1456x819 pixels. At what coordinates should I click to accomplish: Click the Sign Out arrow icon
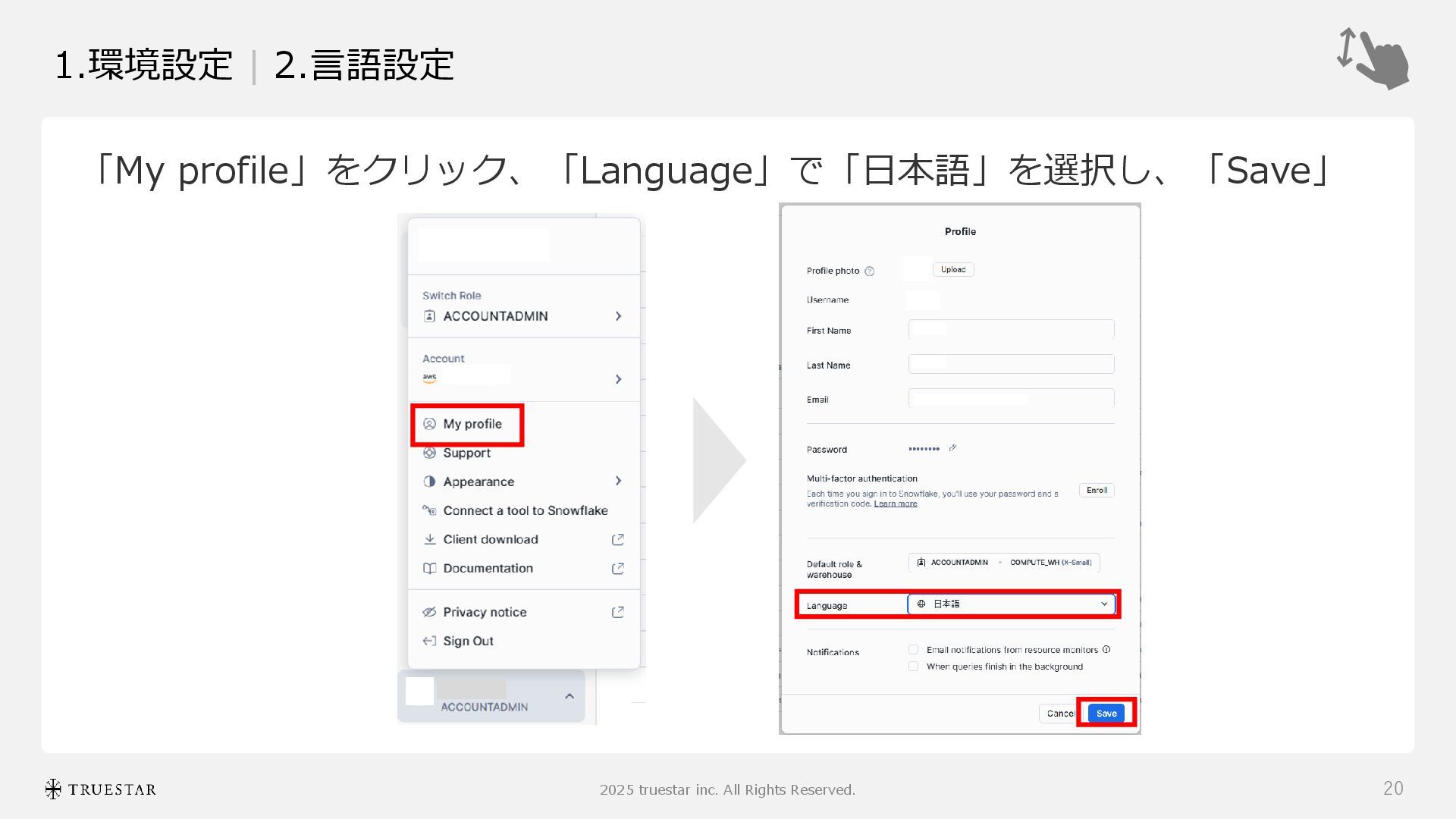429,641
